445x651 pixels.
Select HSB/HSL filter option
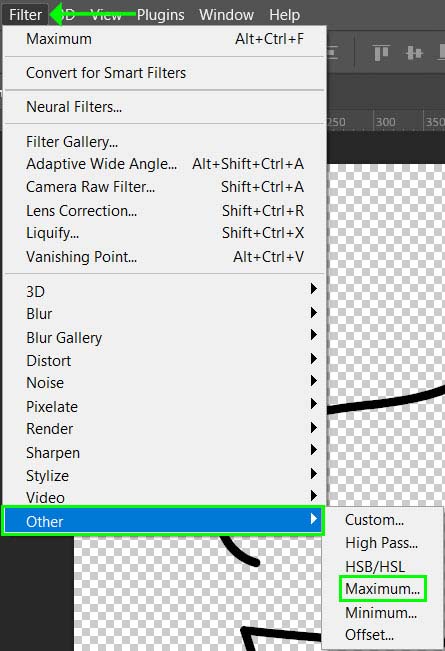(x=375, y=566)
